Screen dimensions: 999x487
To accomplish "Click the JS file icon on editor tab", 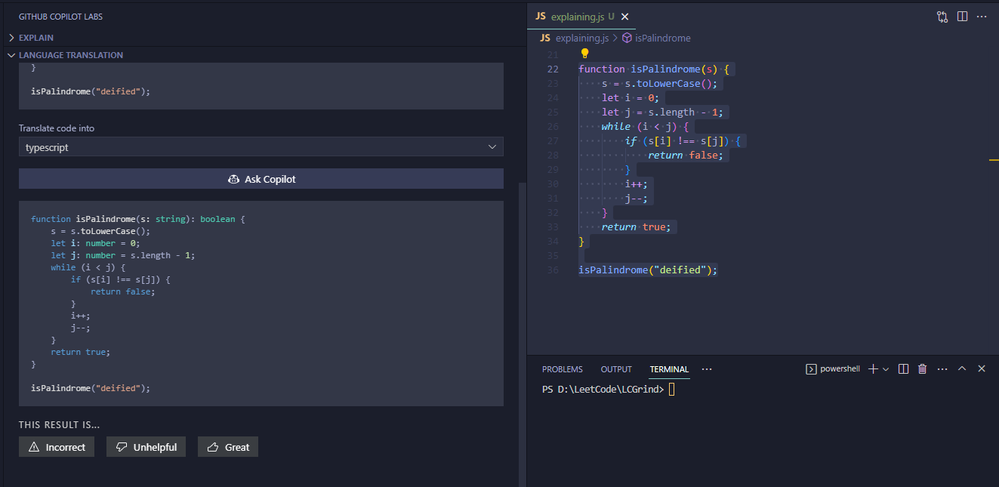I will tap(540, 17).
